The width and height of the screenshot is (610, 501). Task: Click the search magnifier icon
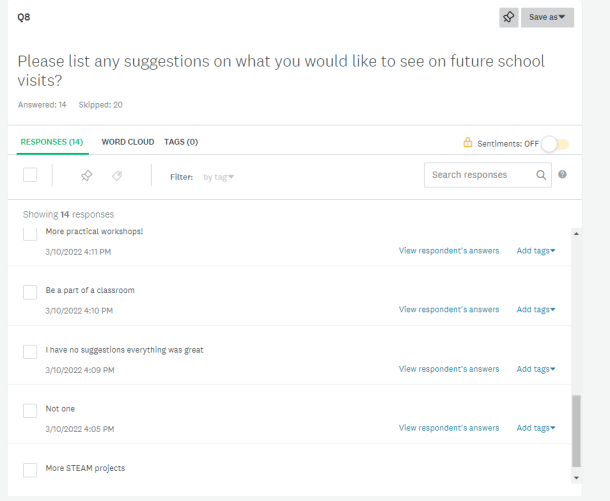540,175
